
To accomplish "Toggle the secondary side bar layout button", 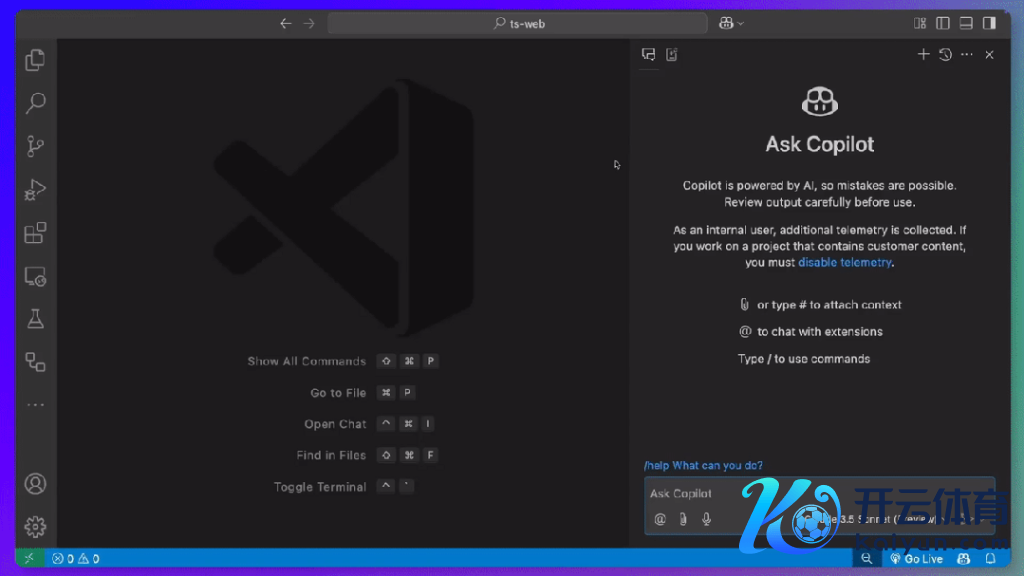I will (989, 23).
